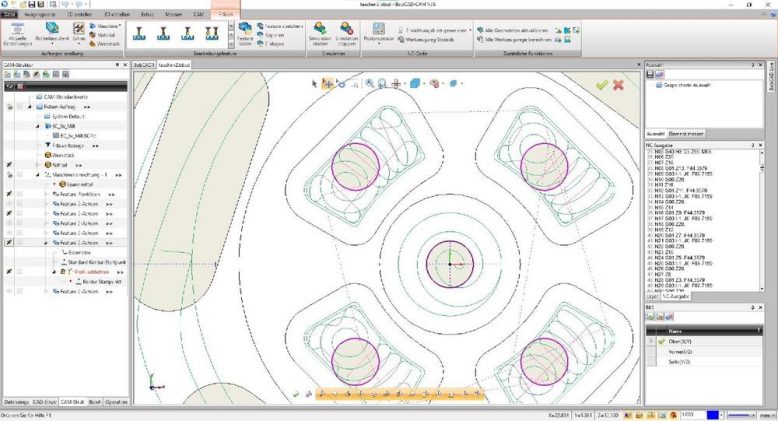
Task: Click the blue color swatch in status bar
Action: (714, 413)
